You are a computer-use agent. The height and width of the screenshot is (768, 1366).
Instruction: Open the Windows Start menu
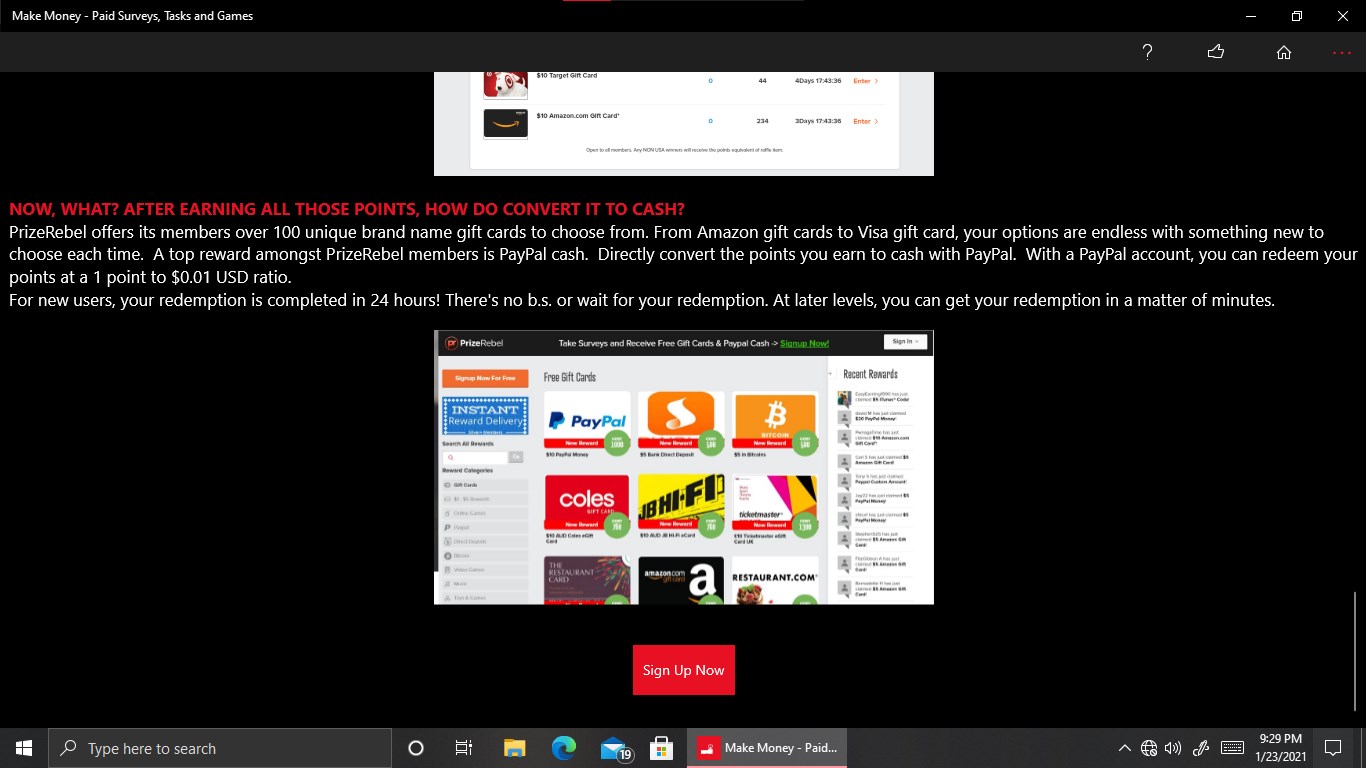pyautogui.click(x=24, y=748)
